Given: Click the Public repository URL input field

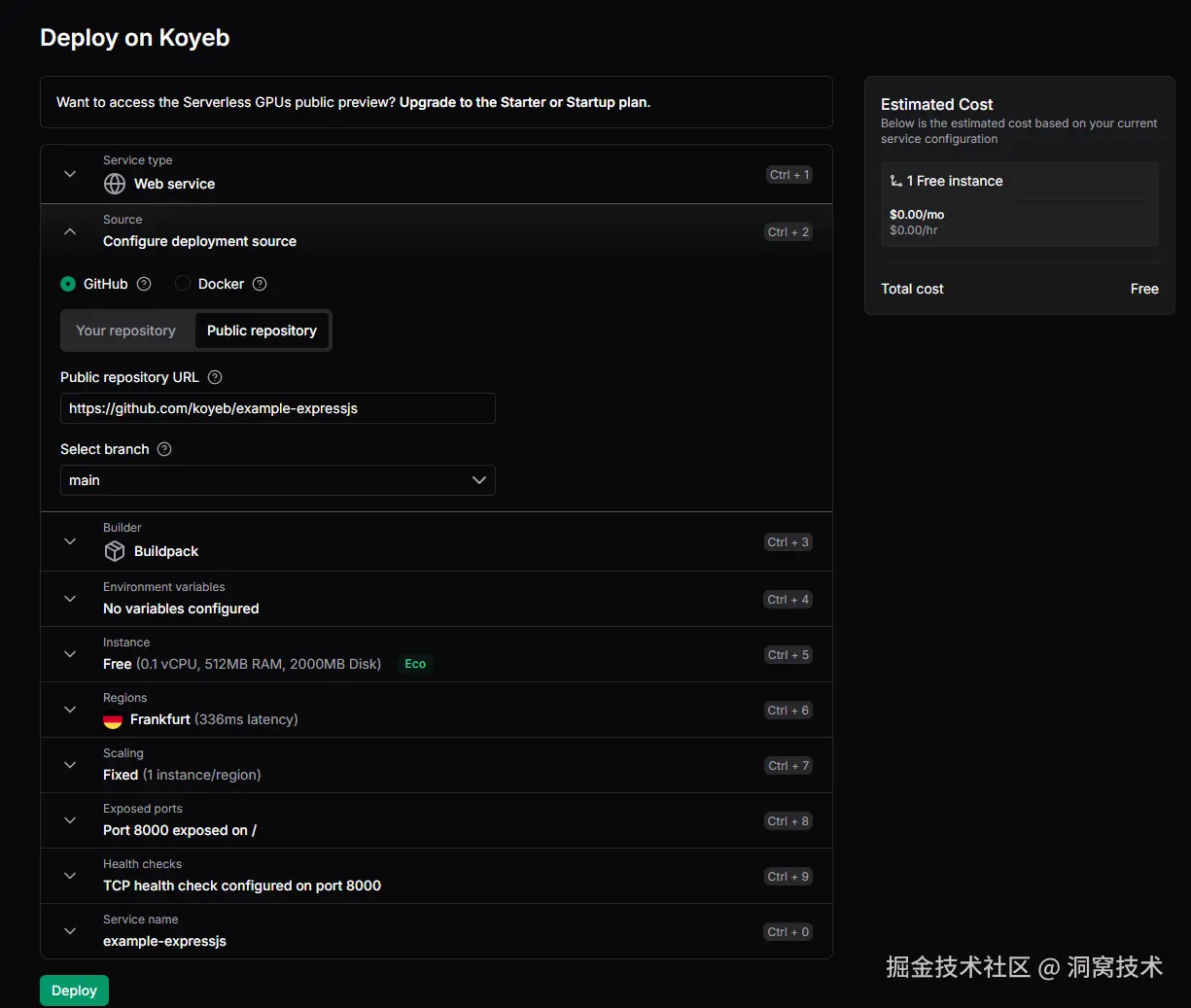Looking at the screenshot, I should click(x=277, y=408).
